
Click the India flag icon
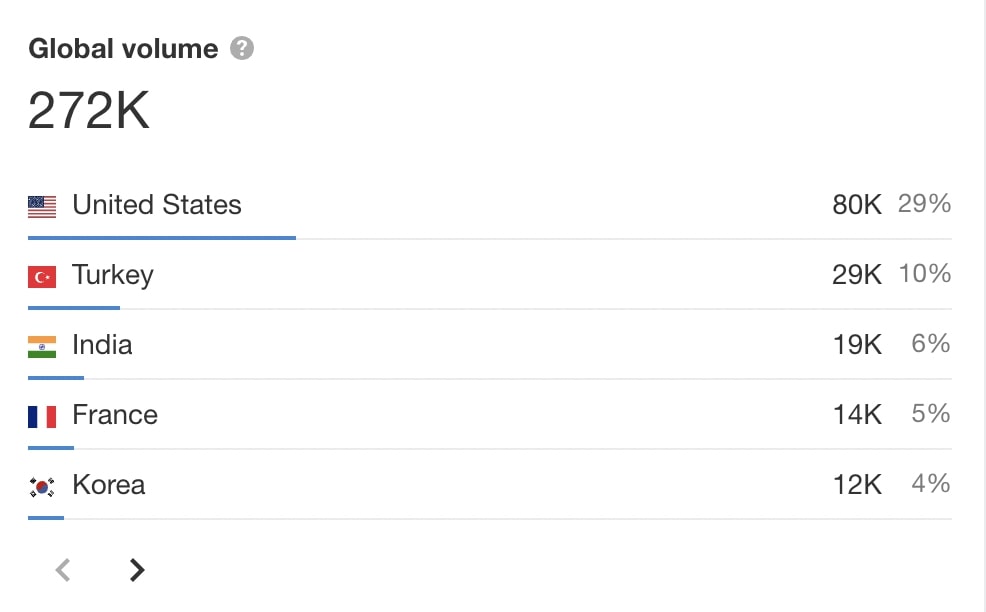coord(42,347)
